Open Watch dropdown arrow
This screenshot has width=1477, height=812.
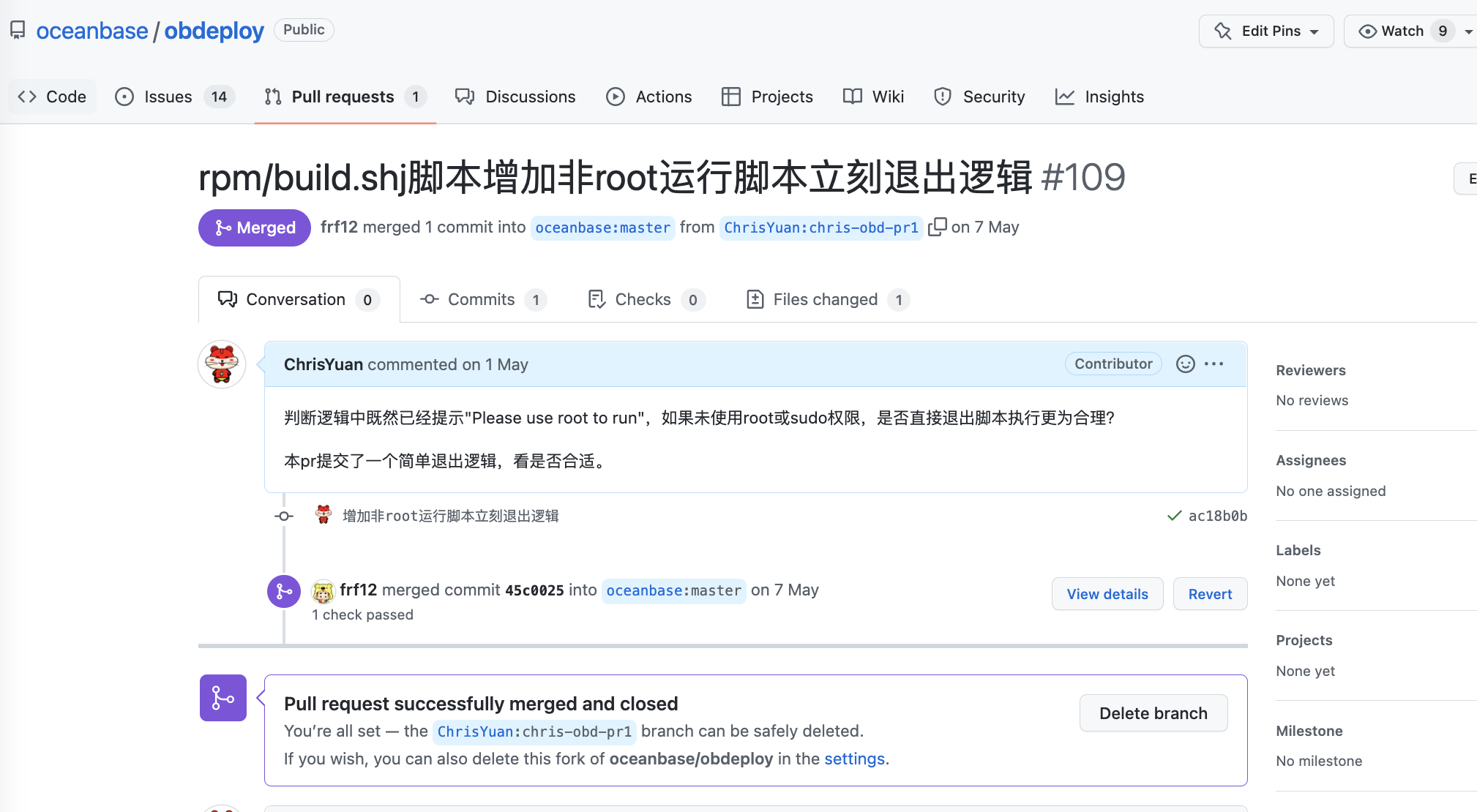[x=1467, y=31]
